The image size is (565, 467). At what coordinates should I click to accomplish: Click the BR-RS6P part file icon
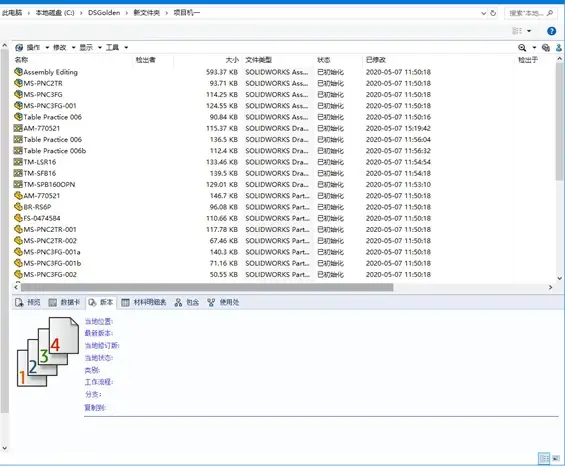[18, 207]
